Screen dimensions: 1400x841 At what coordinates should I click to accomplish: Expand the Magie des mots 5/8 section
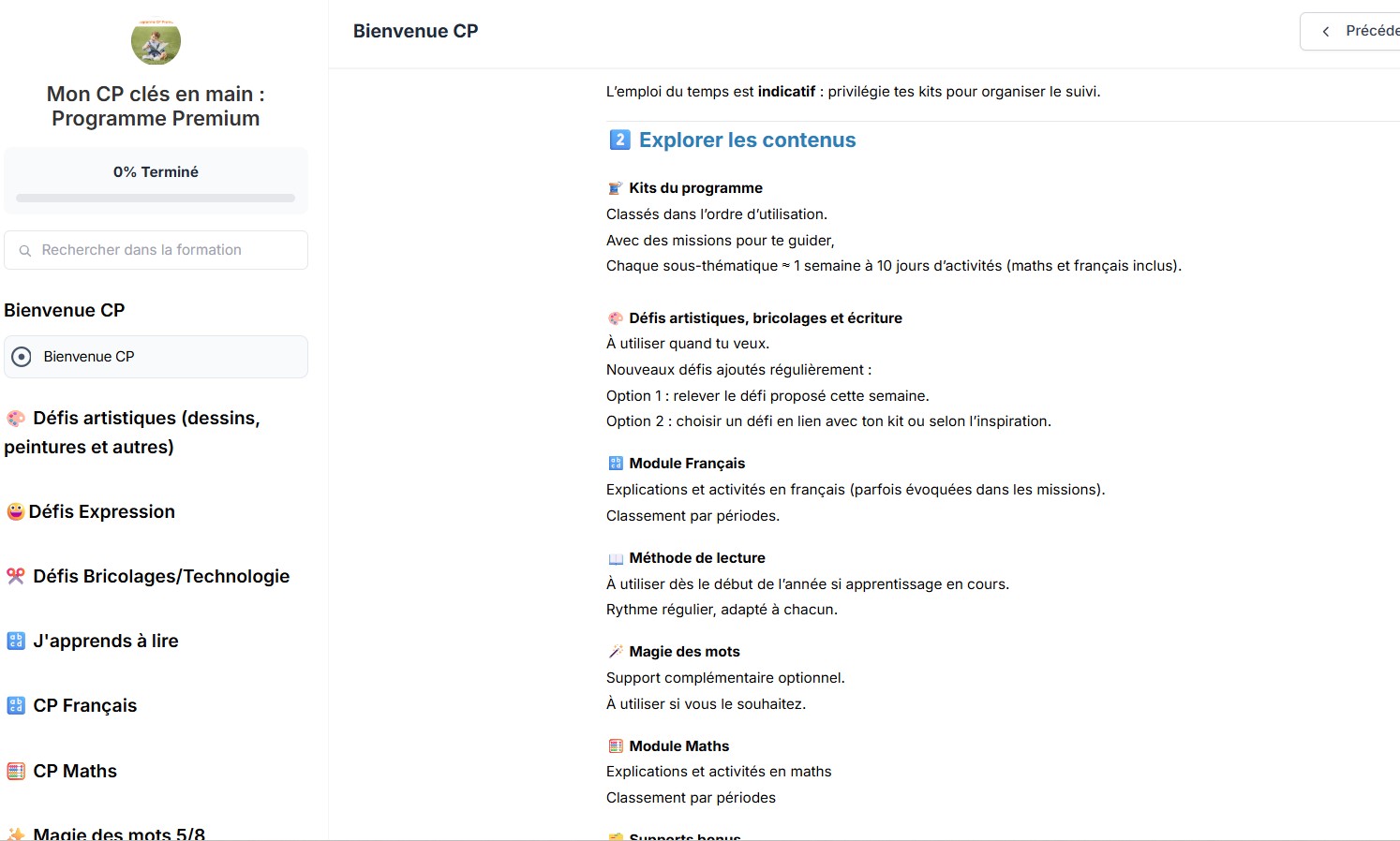pos(119,833)
